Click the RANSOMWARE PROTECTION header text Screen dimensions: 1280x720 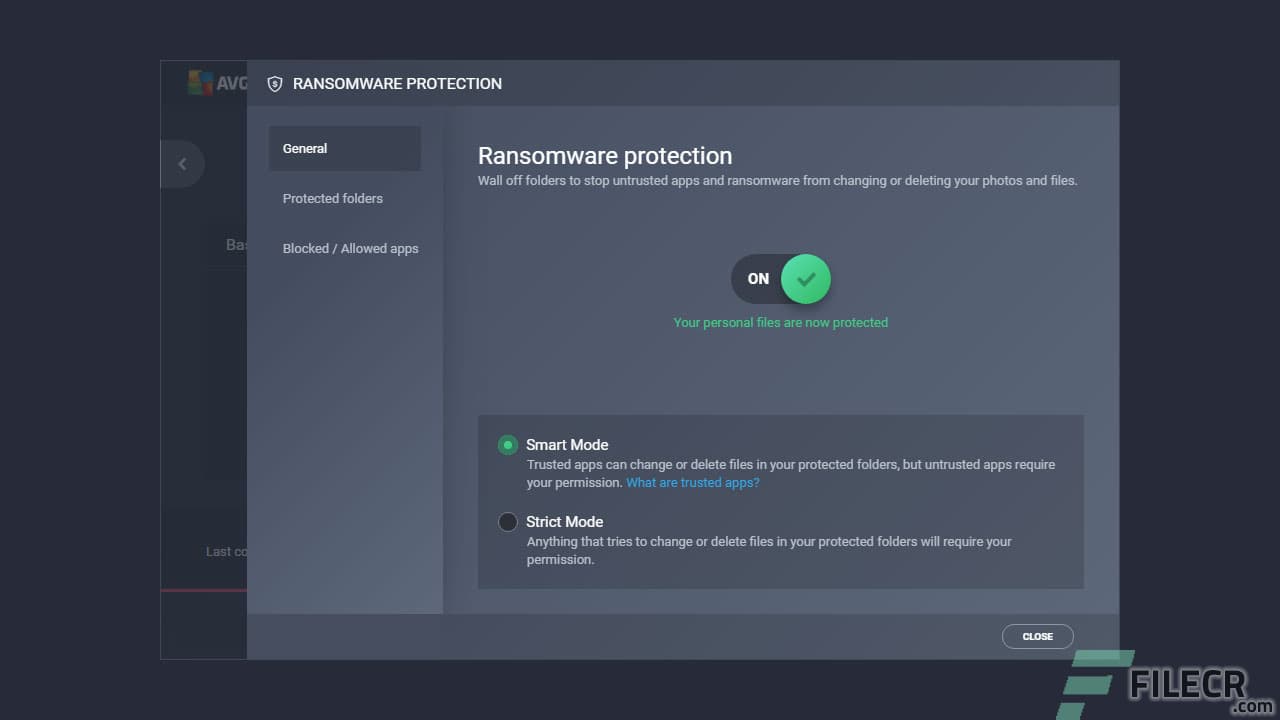tap(397, 84)
